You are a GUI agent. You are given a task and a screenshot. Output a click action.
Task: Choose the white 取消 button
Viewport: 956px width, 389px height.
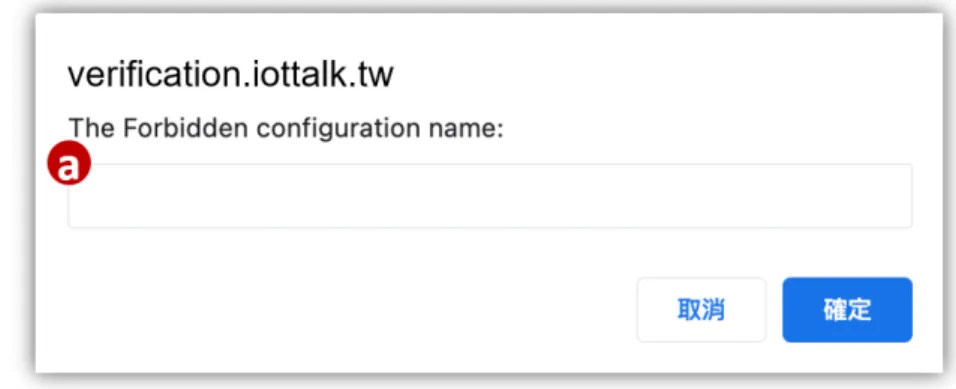click(701, 310)
